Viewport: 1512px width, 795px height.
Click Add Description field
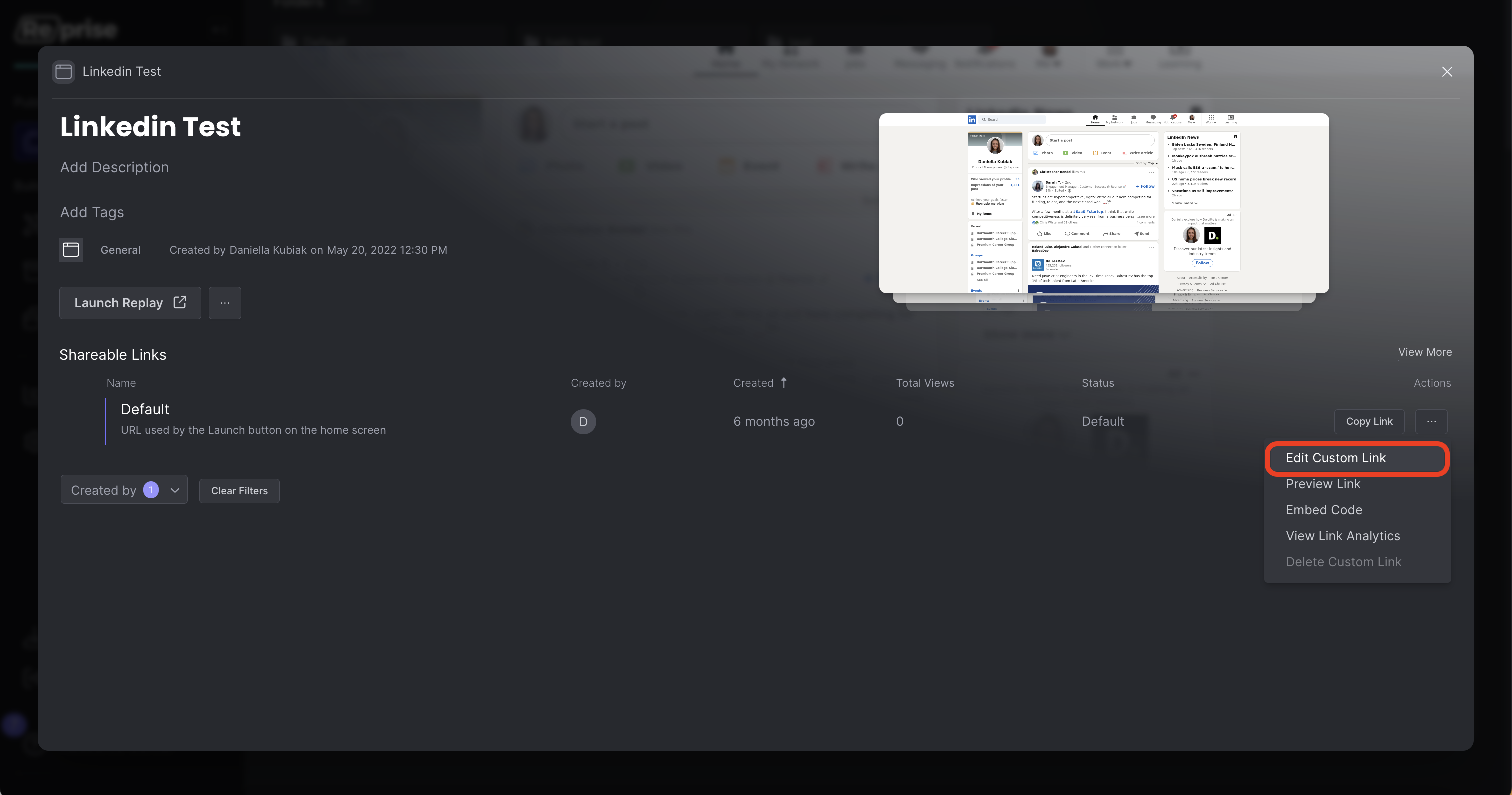[x=115, y=167]
